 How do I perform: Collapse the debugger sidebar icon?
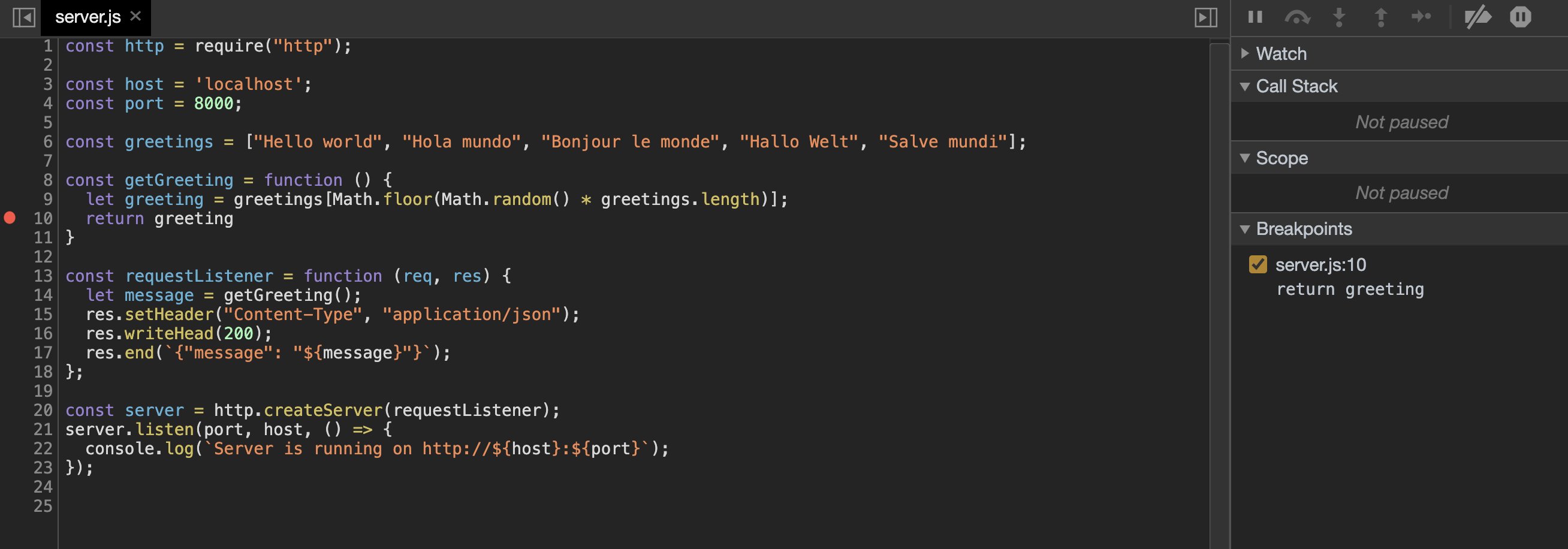[x=1206, y=17]
